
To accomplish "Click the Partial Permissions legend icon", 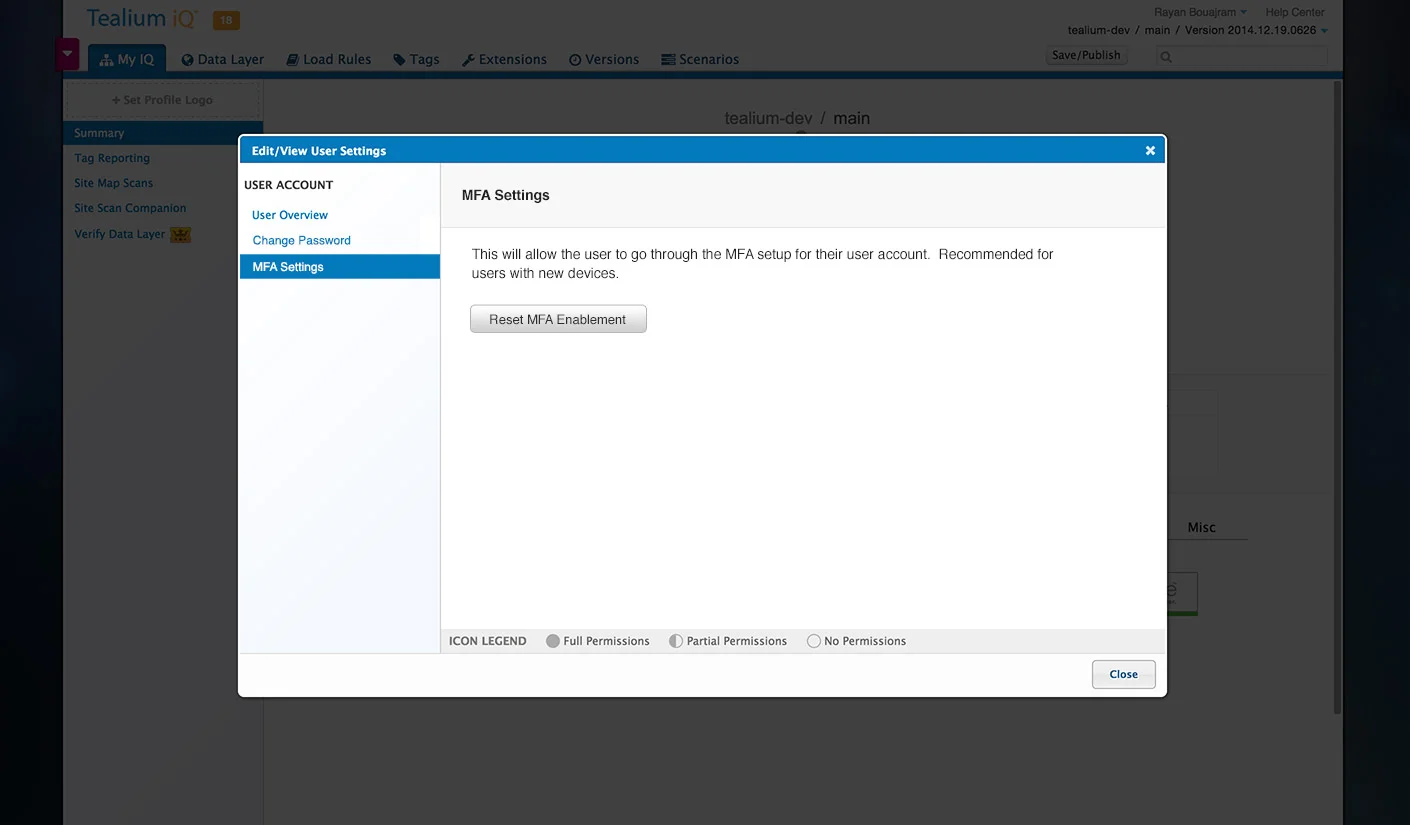I will coord(676,641).
